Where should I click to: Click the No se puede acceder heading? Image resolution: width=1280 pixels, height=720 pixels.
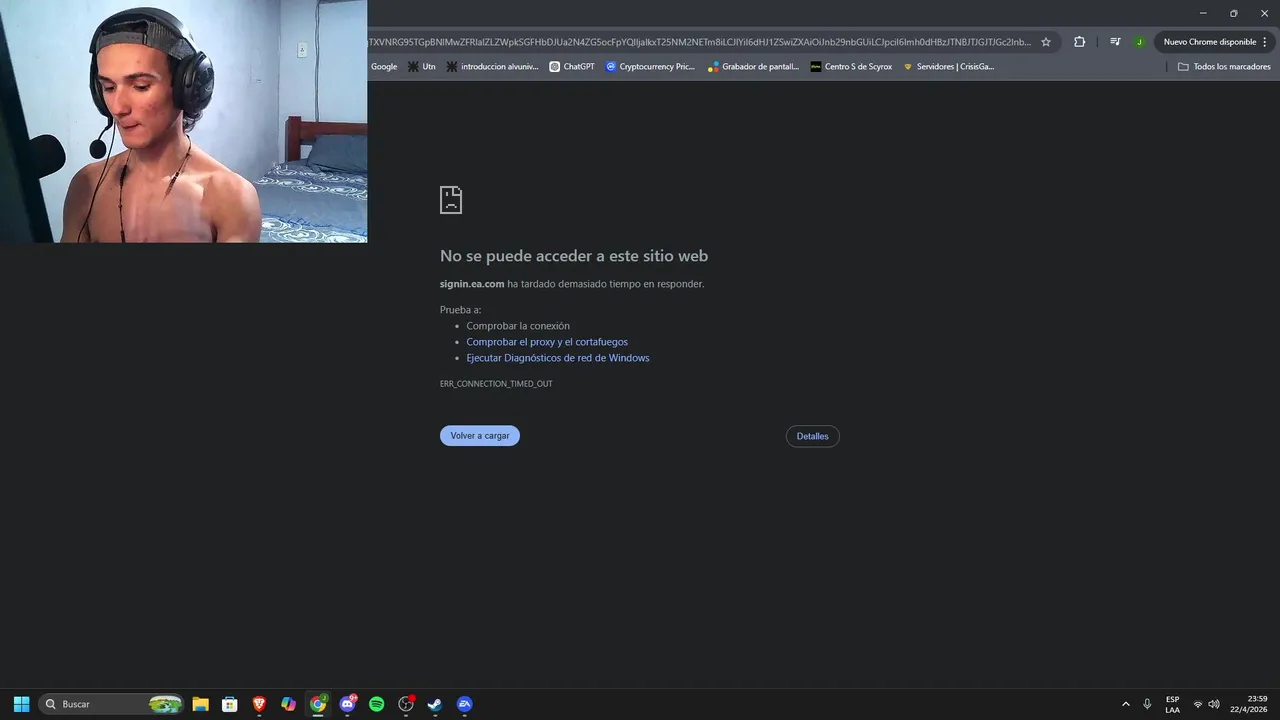pos(574,256)
